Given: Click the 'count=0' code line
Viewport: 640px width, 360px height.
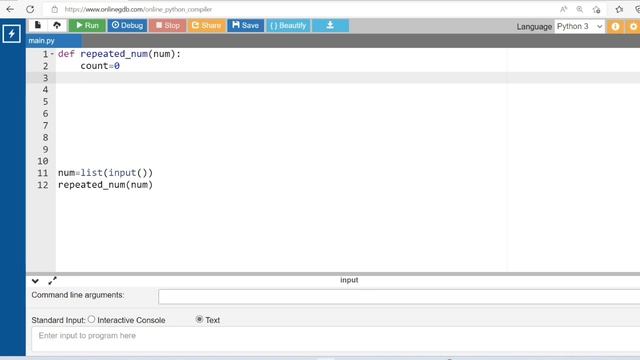Looking at the screenshot, I should [100, 66].
